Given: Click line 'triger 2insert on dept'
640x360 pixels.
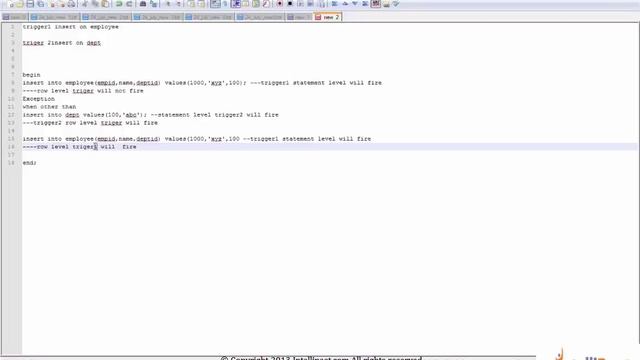Looking at the screenshot, I should pos(62,42).
